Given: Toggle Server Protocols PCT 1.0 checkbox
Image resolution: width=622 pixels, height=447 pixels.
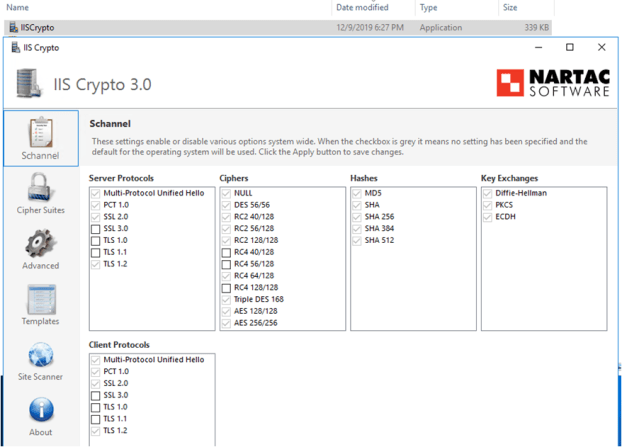Looking at the screenshot, I should [95, 205].
